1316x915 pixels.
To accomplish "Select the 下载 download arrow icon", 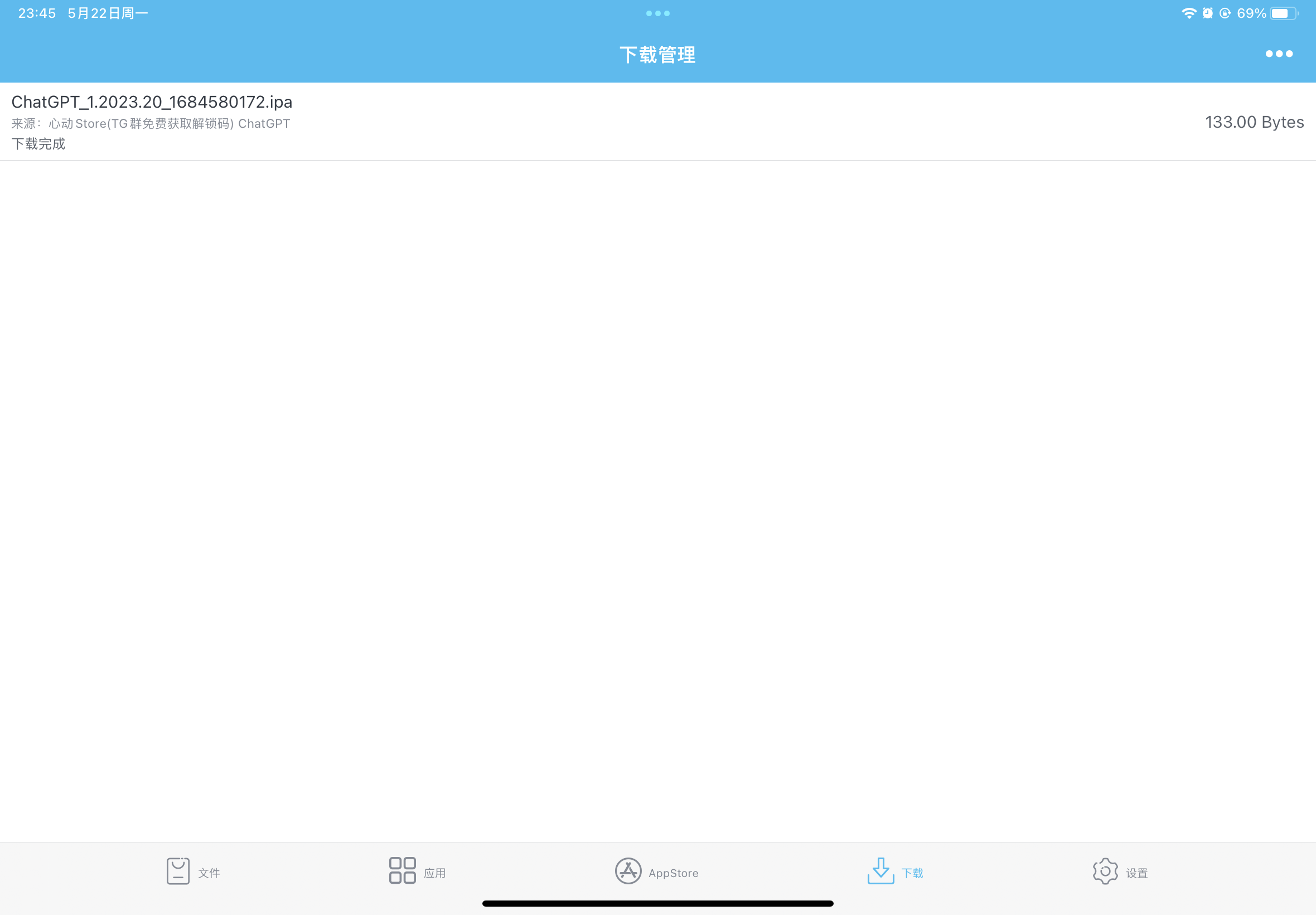I will (881, 871).
